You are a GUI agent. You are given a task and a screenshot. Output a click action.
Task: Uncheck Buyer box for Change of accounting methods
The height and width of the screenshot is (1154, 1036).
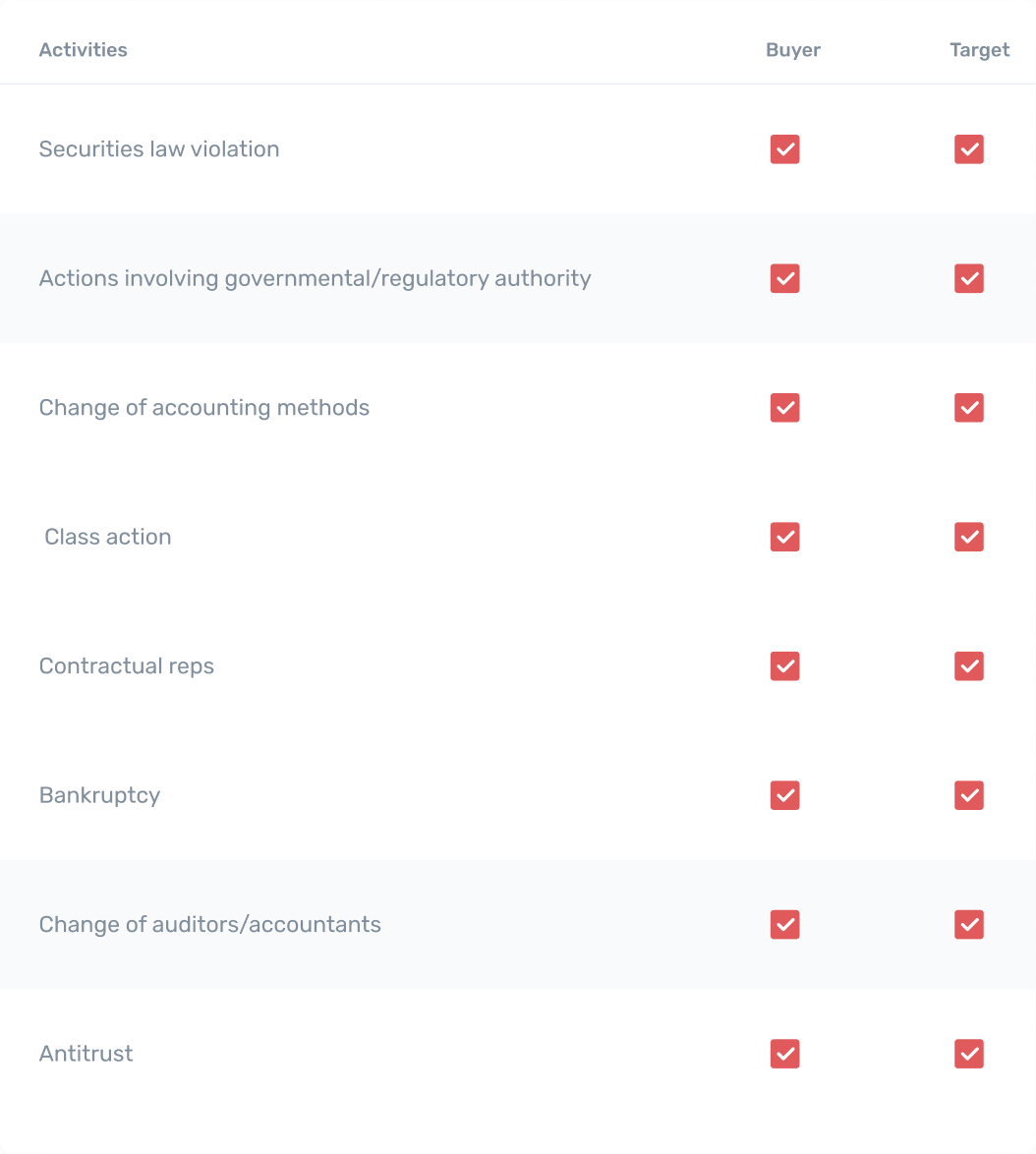tap(784, 408)
